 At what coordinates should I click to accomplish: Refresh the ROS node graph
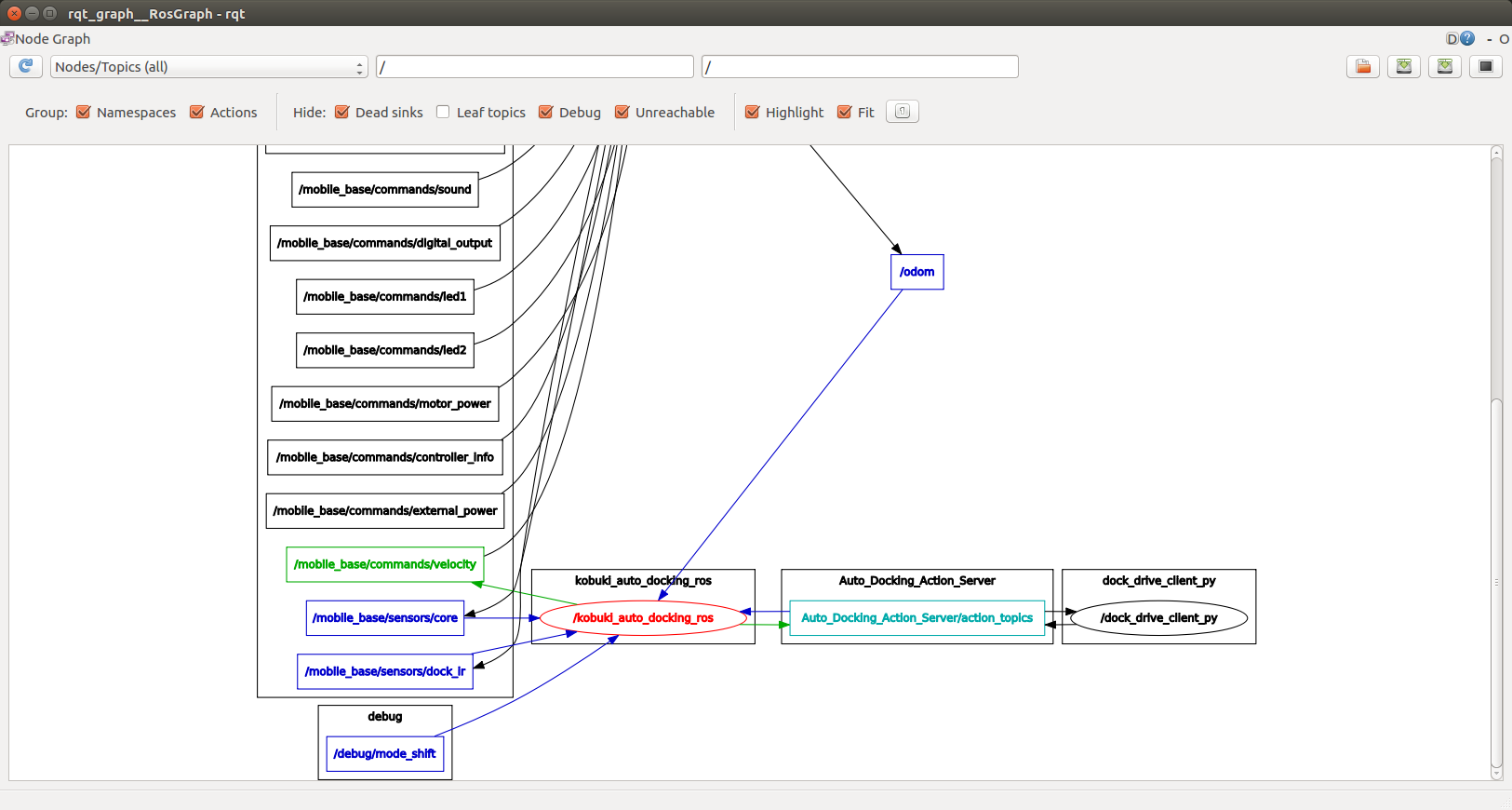[26, 66]
